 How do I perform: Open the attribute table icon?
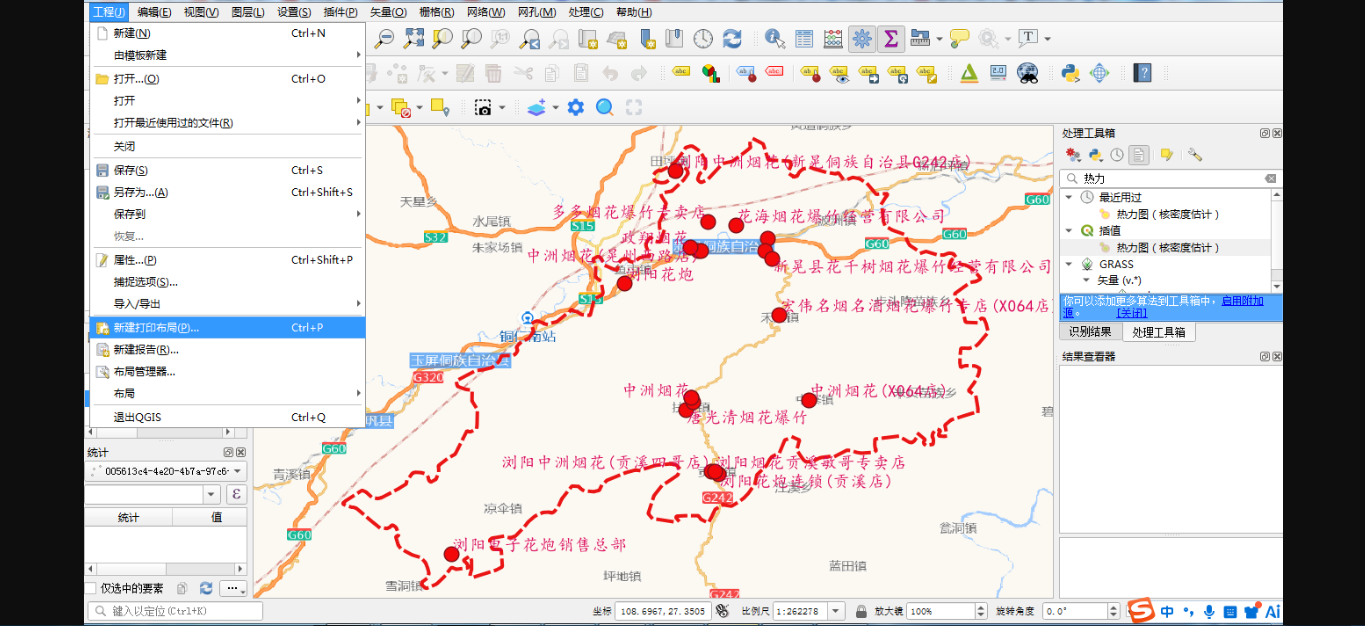804,39
